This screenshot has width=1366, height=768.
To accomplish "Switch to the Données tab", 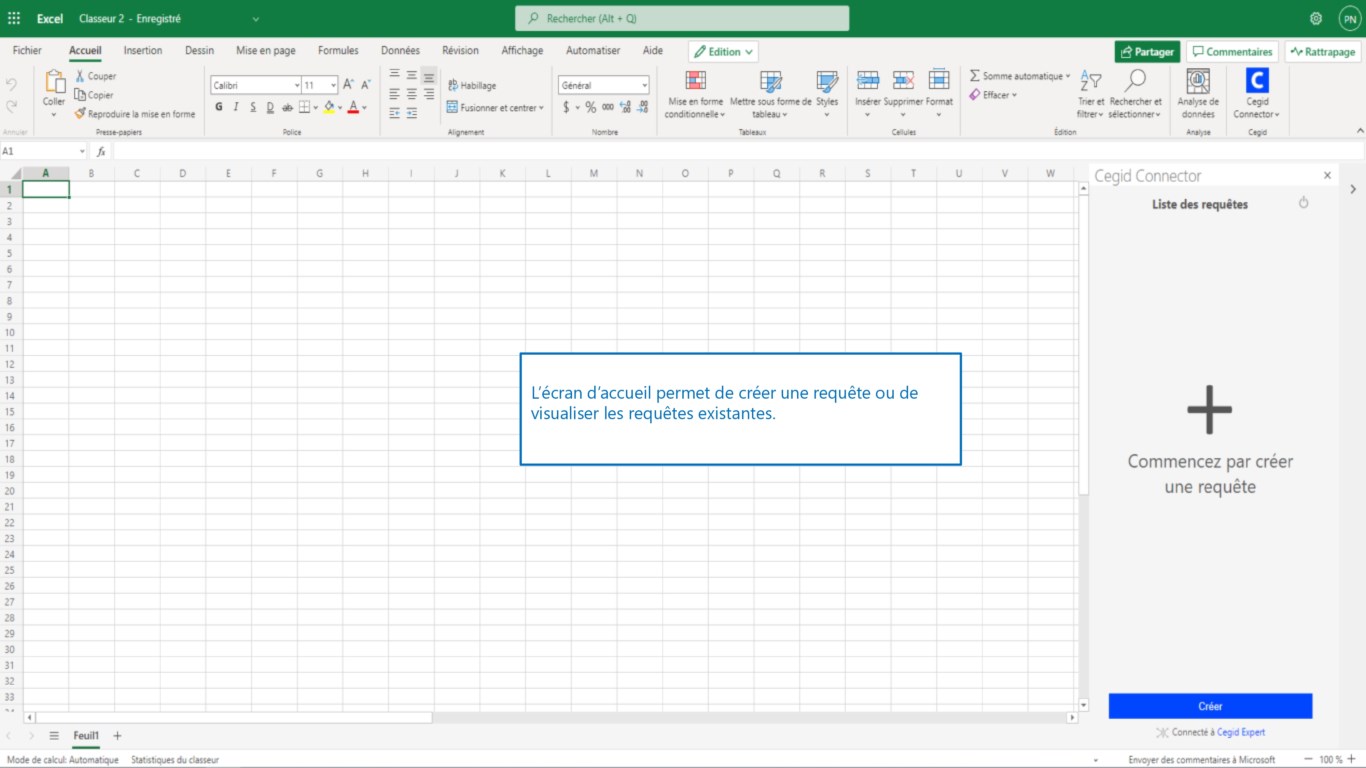I will [x=400, y=51].
